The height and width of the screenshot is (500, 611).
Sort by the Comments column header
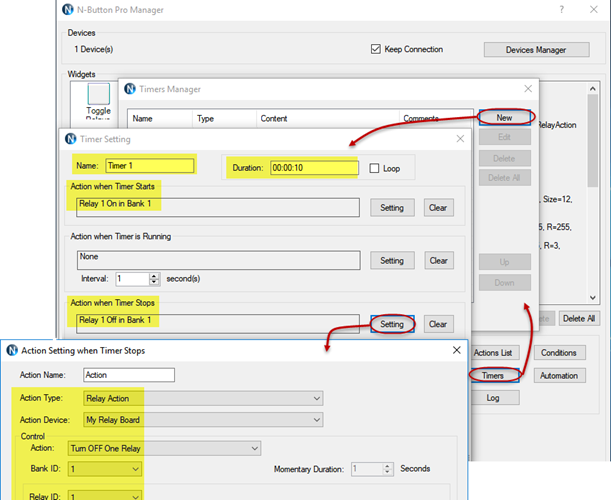436,118
